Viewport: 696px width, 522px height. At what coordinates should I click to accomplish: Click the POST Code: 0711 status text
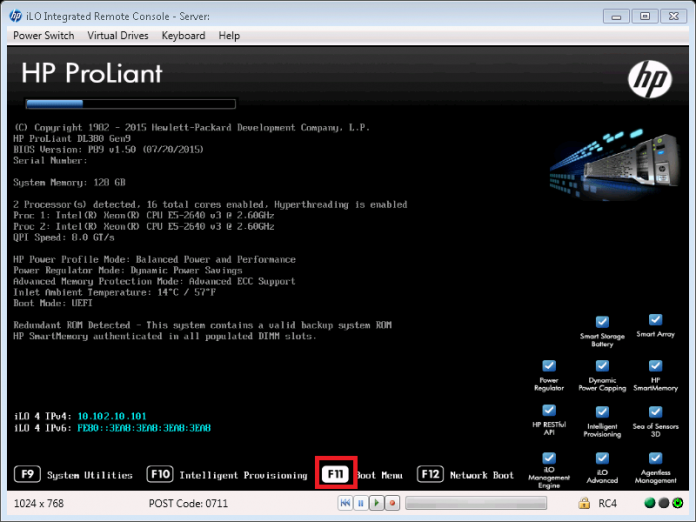click(188, 503)
